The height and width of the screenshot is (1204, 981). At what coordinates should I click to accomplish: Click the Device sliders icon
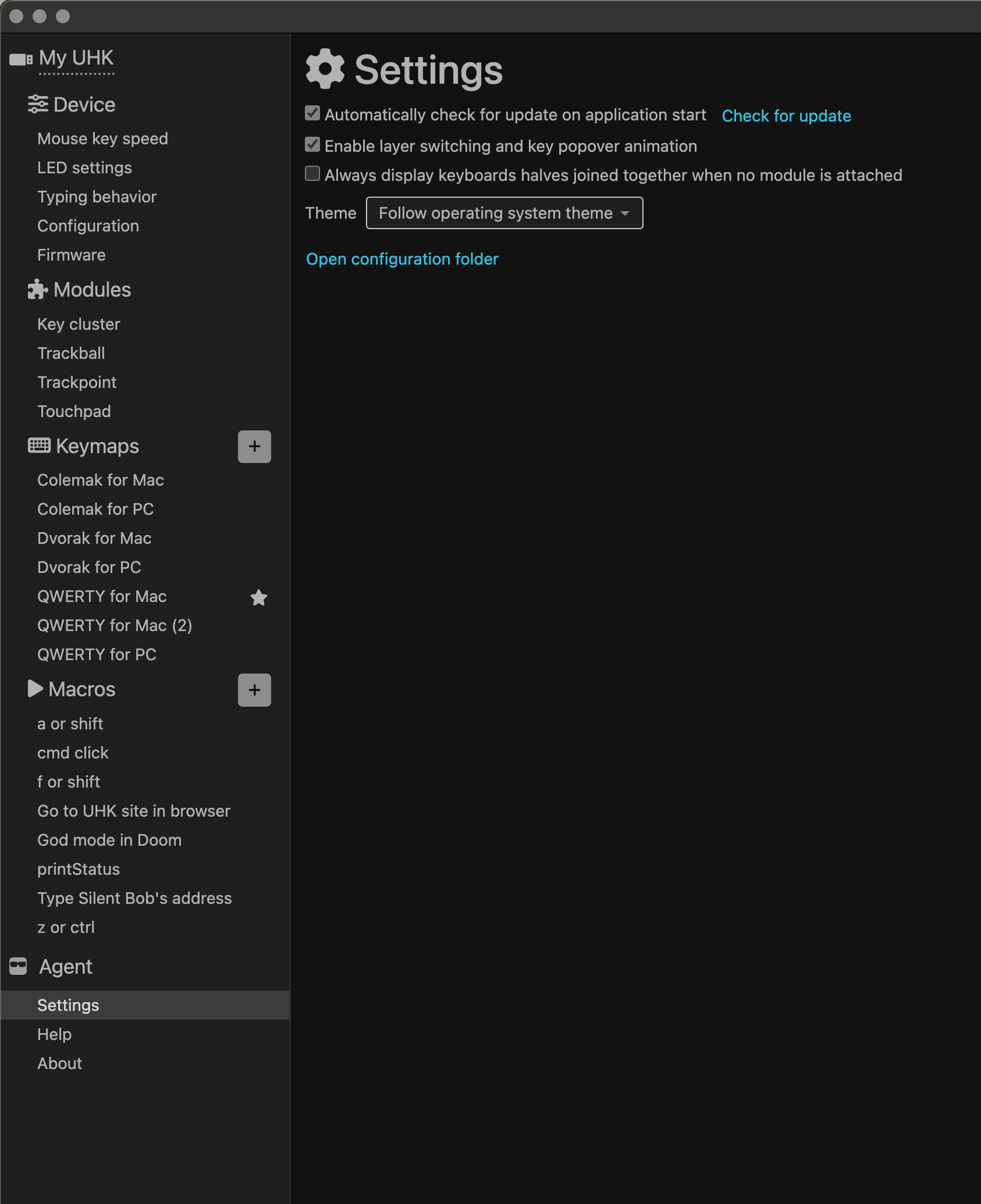[x=38, y=105]
